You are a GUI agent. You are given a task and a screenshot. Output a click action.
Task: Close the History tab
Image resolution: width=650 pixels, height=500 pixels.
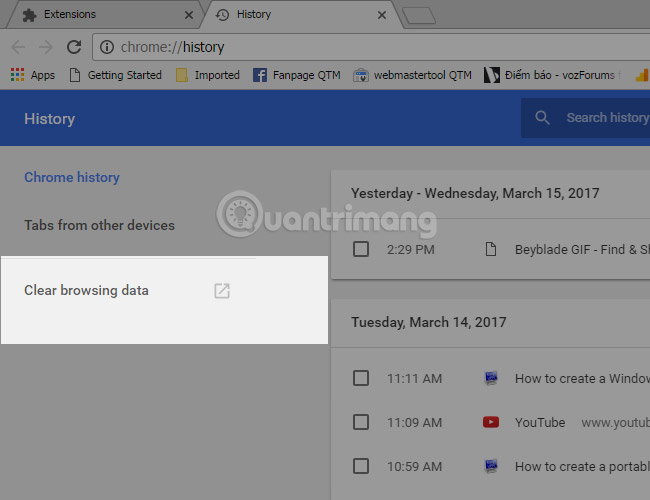point(382,15)
